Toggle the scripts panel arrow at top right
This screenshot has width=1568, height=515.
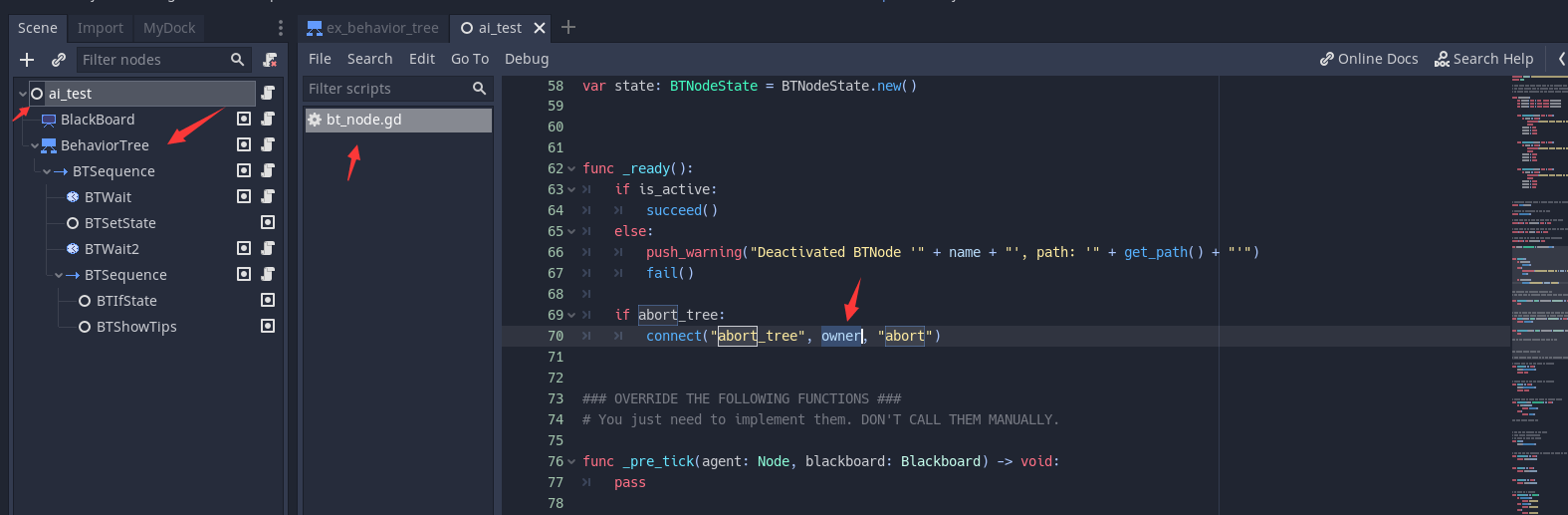point(1562,59)
